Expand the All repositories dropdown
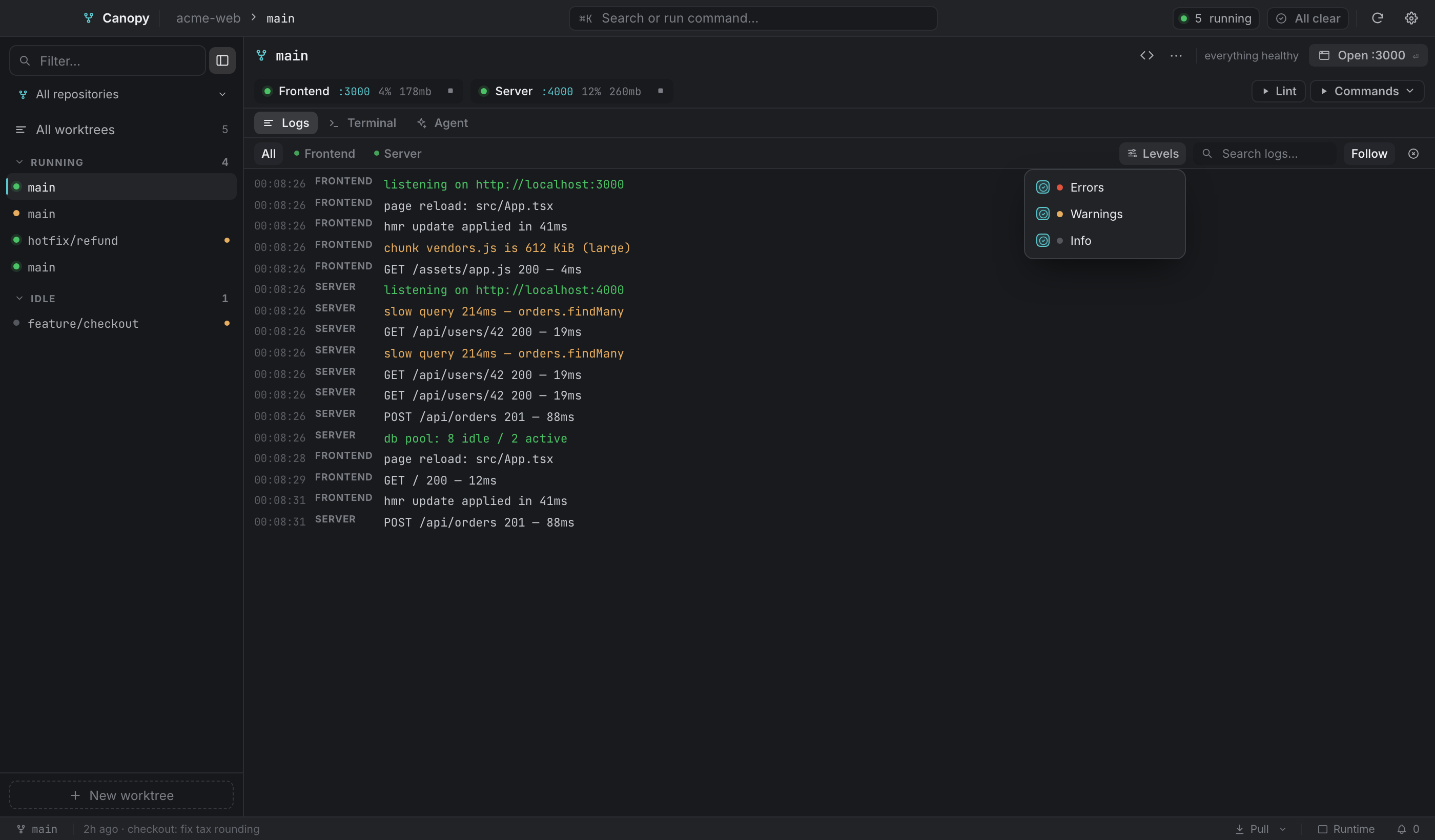The image size is (1435, 840). pyautogui.click(x=122, y=94)
